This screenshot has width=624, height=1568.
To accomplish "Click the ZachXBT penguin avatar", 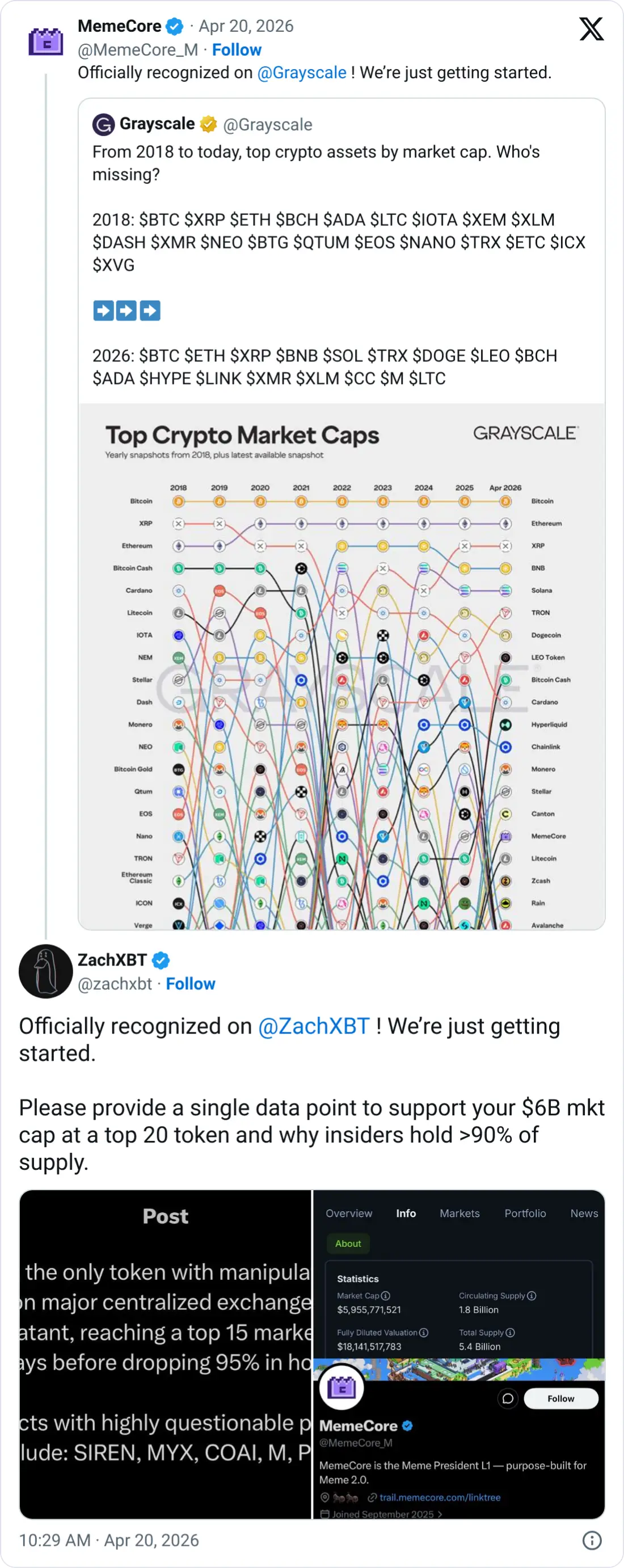I will coord(45,971).
